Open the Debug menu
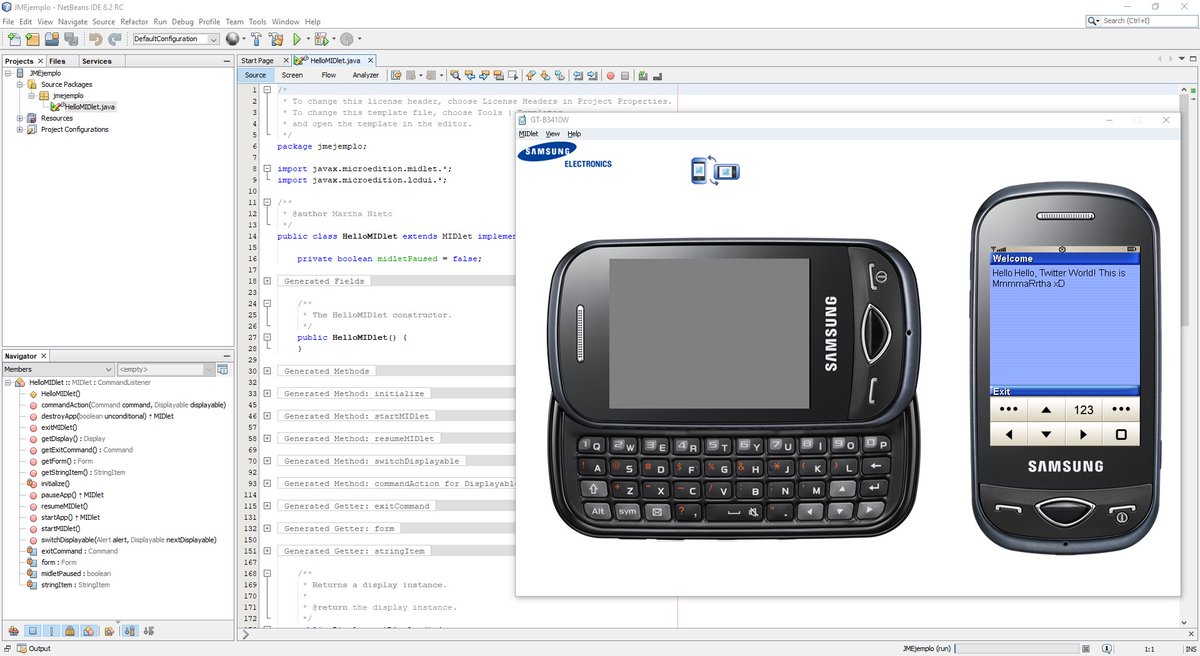Image resolution: width=1200 pixels, height=656 pixels. pyautogui.click(x=183, y=21)
